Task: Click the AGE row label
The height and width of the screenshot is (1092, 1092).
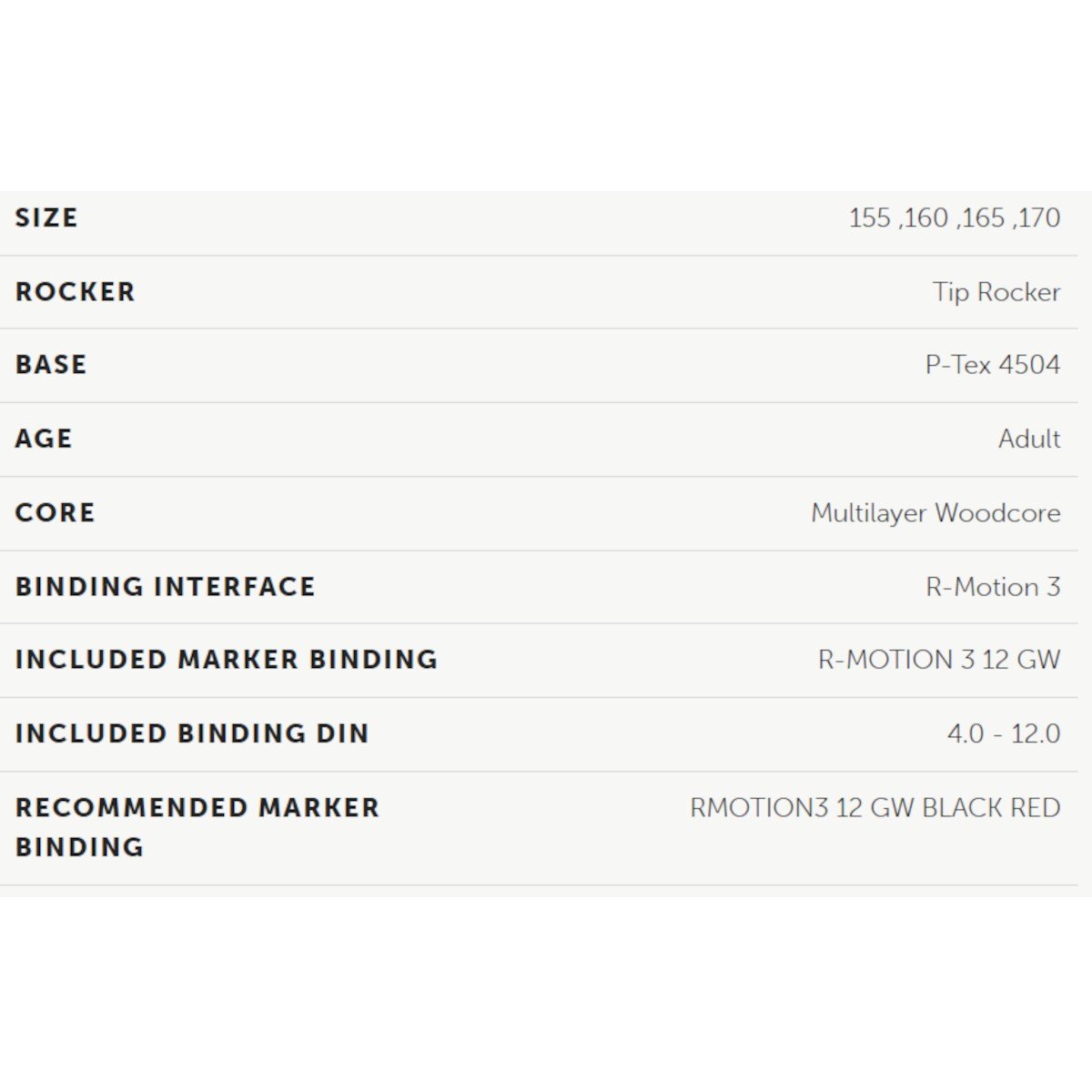Action: [44, 439]
